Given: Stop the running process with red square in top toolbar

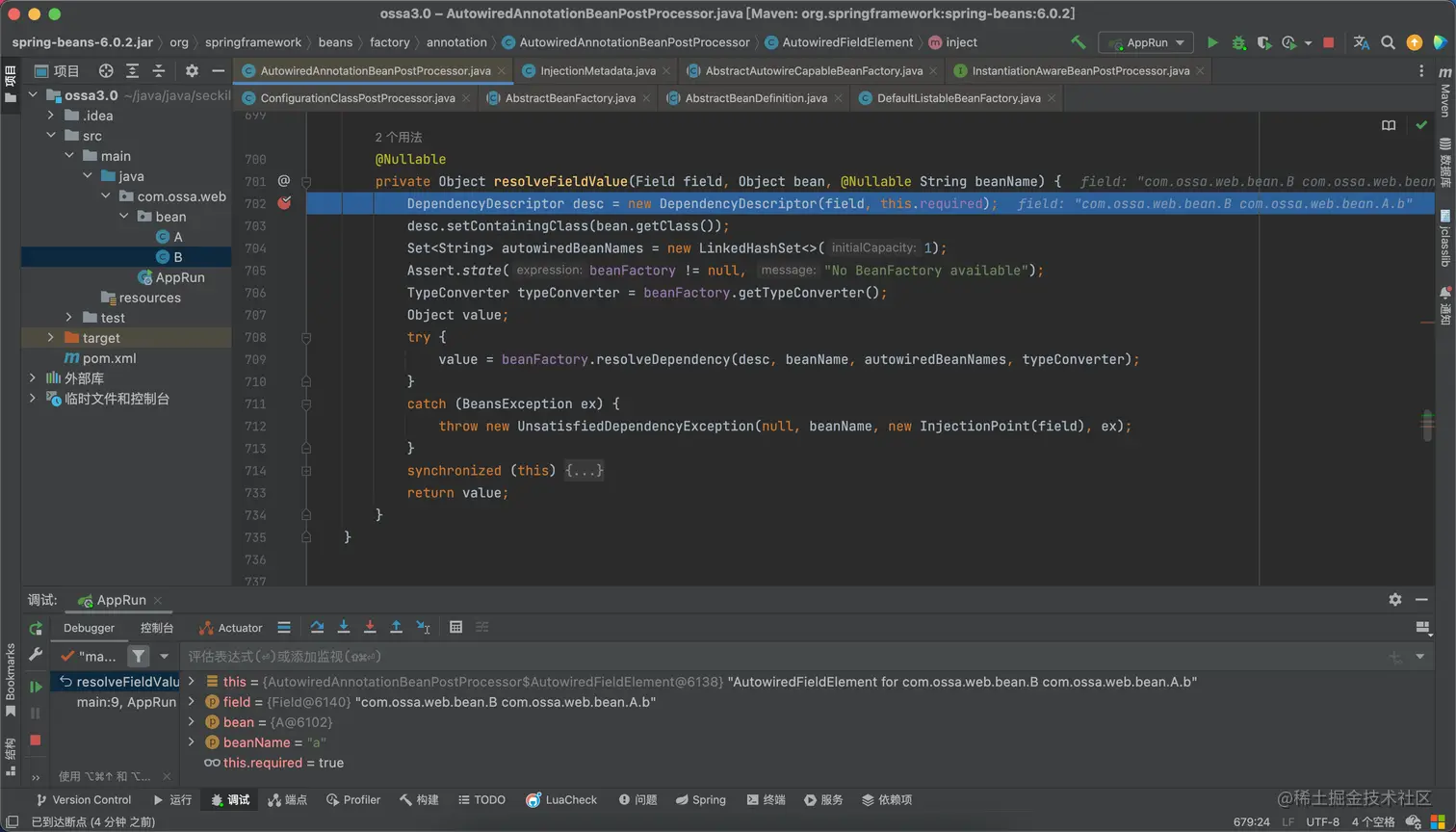Looking at the screenshot, I should (1329, 42).
